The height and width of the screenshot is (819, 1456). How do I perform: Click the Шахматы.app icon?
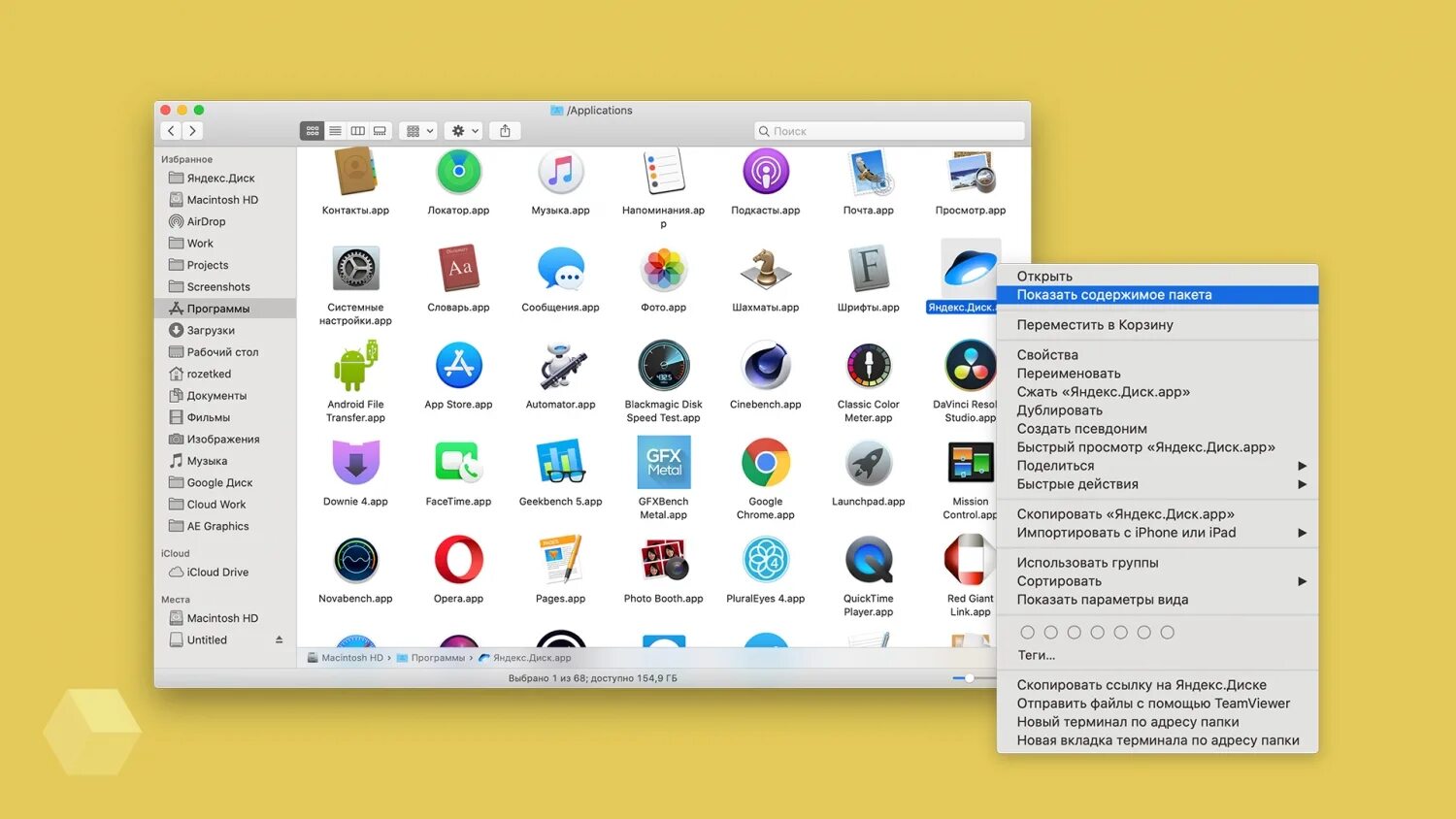tap(765, 269)
